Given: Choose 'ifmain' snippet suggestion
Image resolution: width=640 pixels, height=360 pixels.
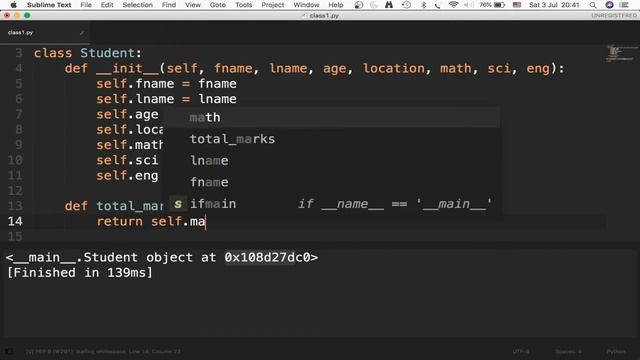Looking at the screenshot, I should click(332, 204).
